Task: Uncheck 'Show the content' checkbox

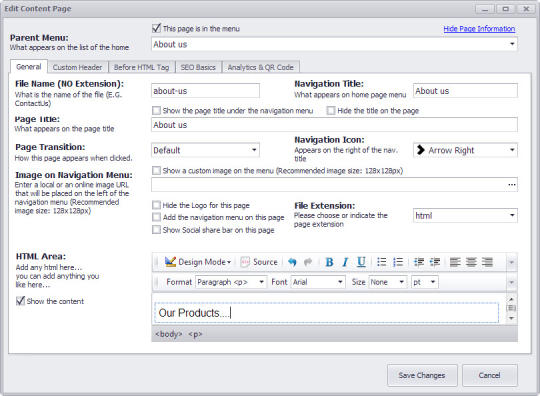Action: pyautogui.click(x=20, y=301)
